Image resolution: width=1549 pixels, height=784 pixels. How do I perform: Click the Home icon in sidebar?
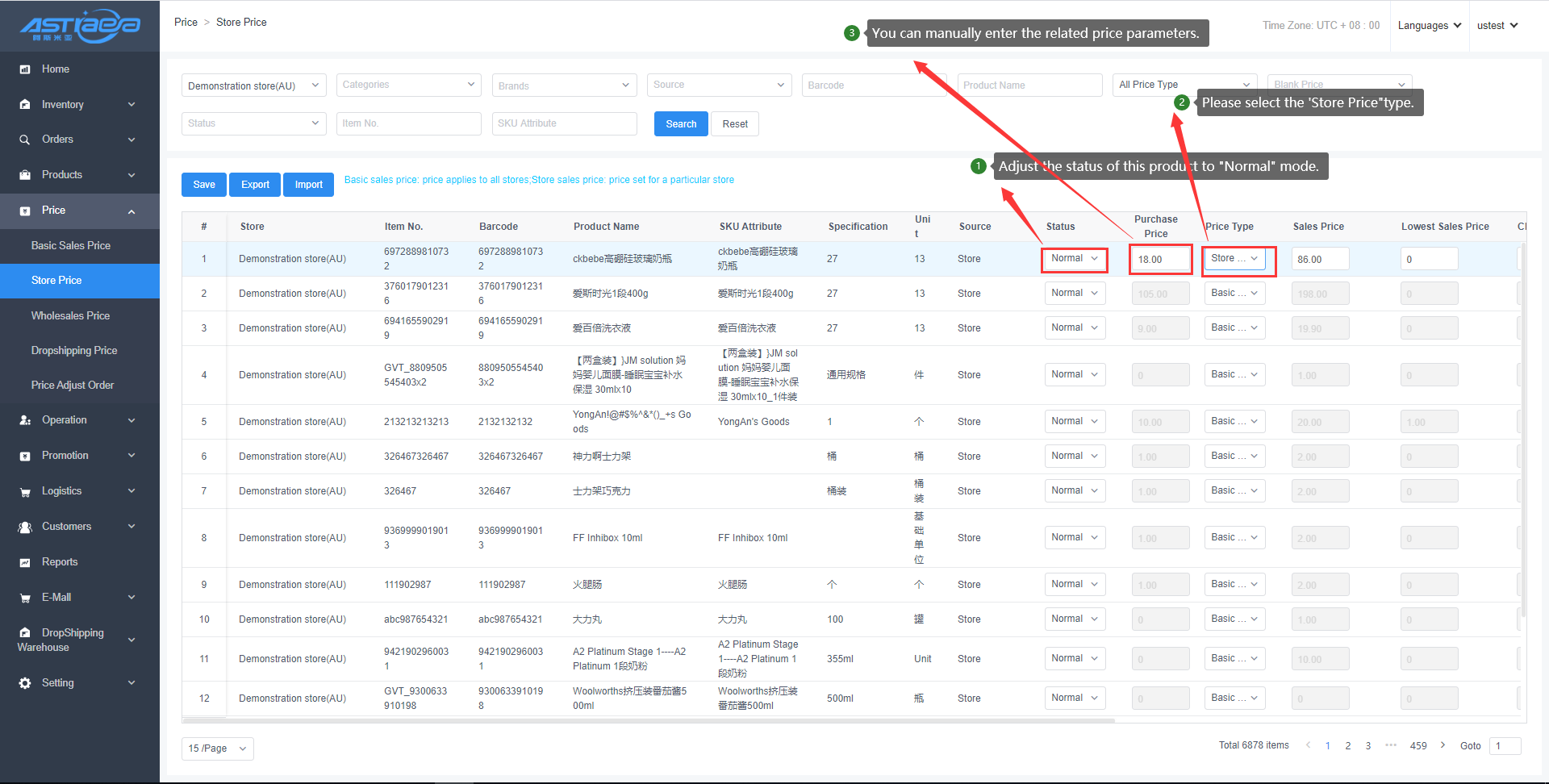(25, 69)
